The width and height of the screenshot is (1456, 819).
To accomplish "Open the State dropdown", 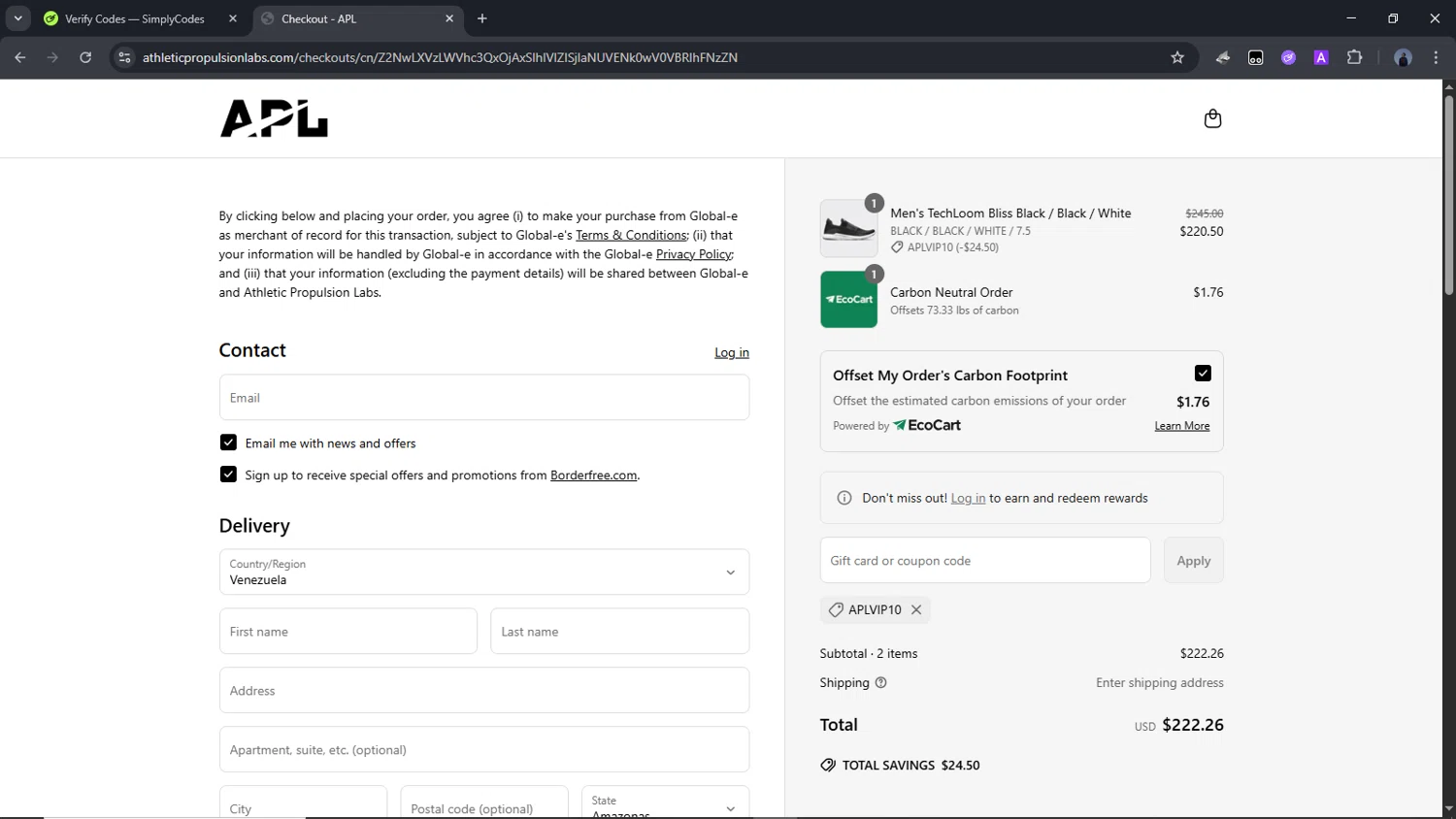I will 665,803.
